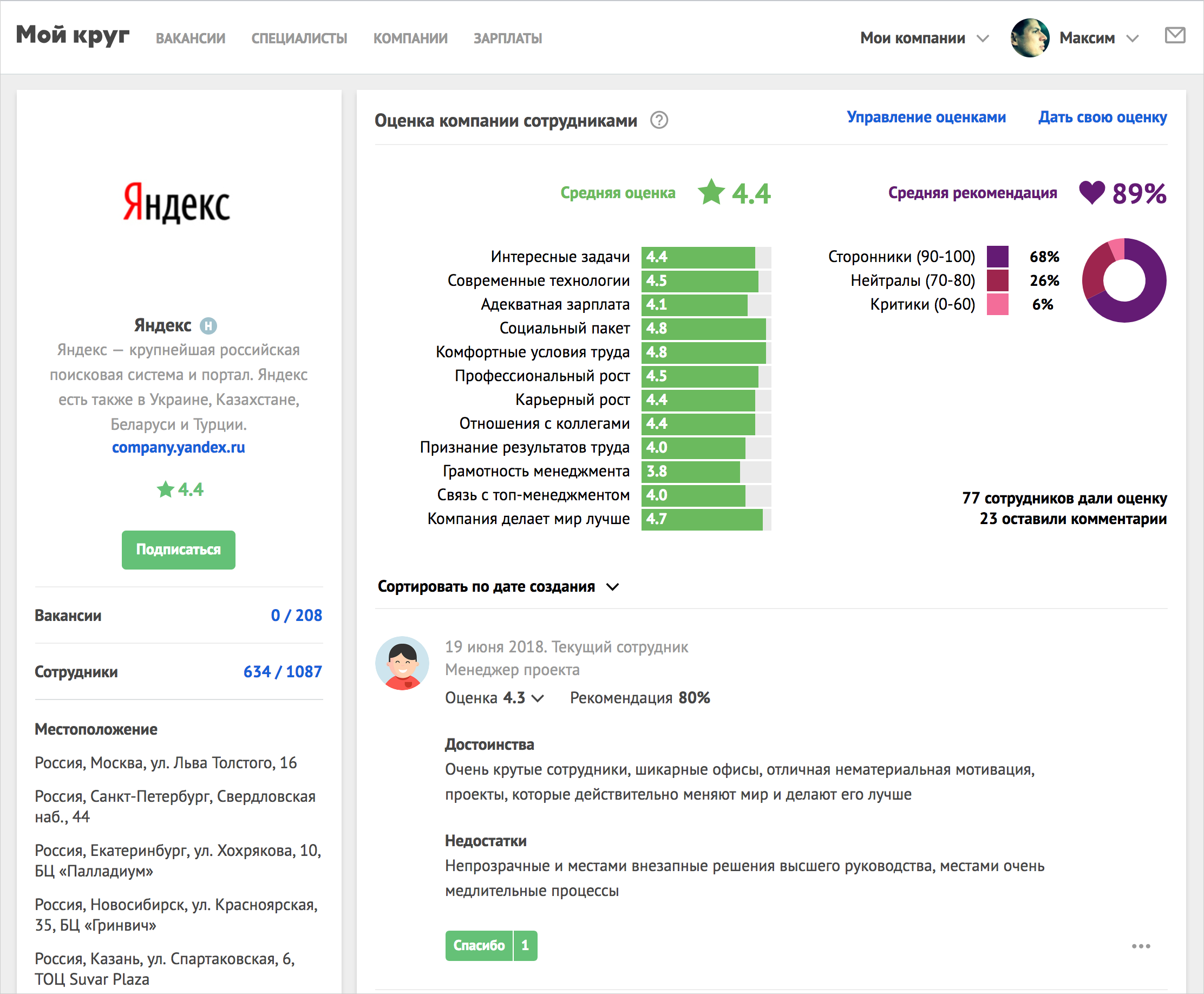Click the Средняя рекомендация label
This screenshot has width=1204, height=994.
972,193
